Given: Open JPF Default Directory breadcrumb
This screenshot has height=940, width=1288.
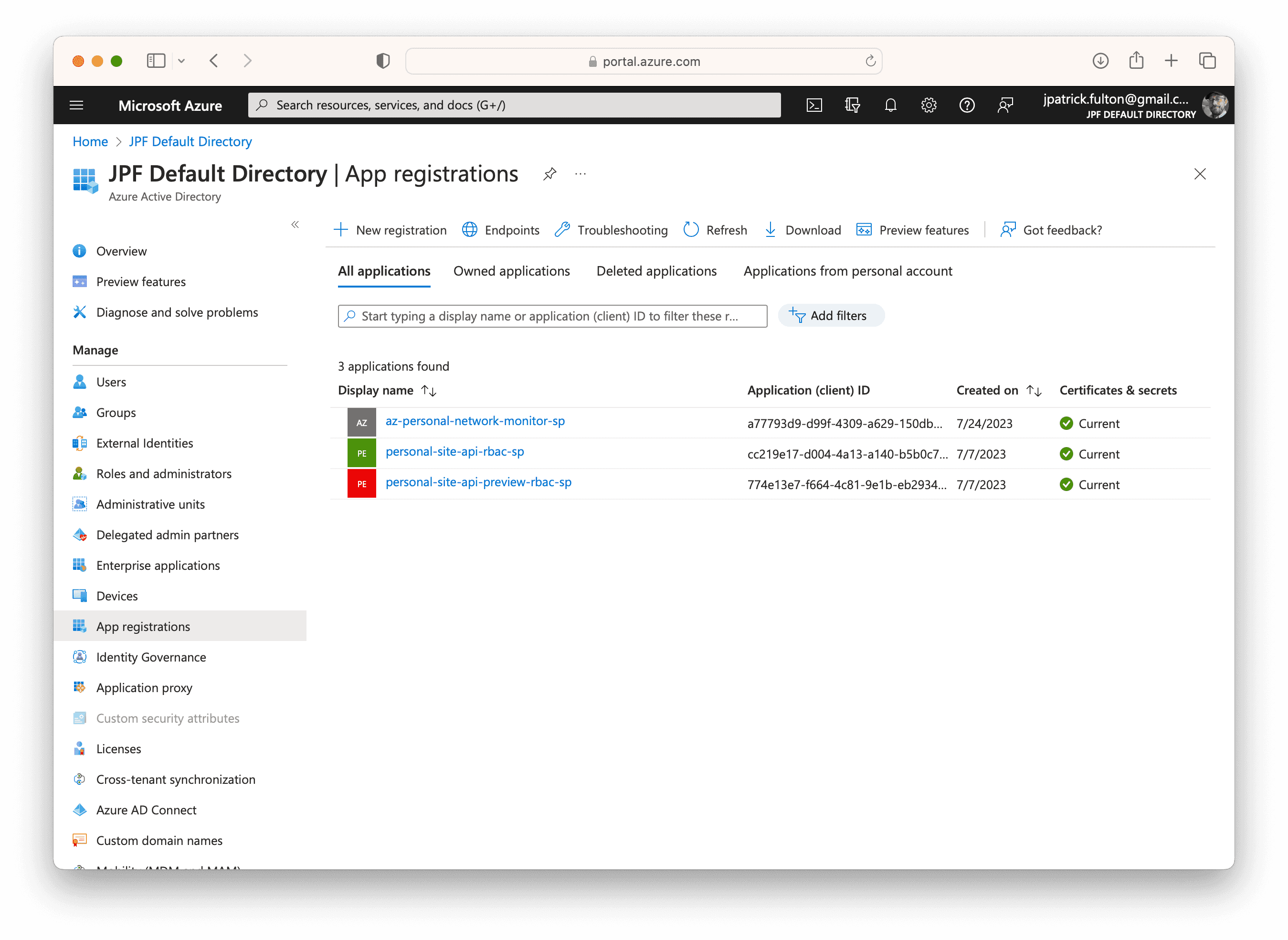Looking at the screenshot, I should pyautogui.click(x=190, y=142).
